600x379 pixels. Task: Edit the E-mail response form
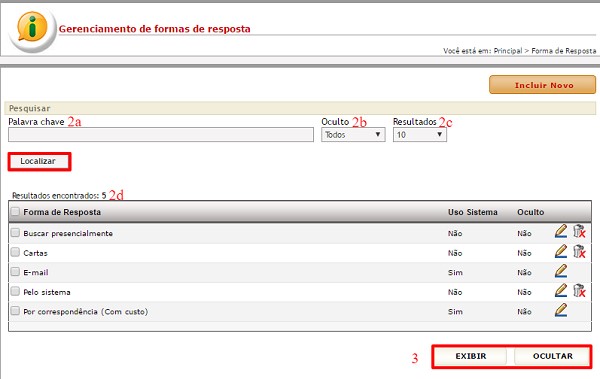point(561,271)
